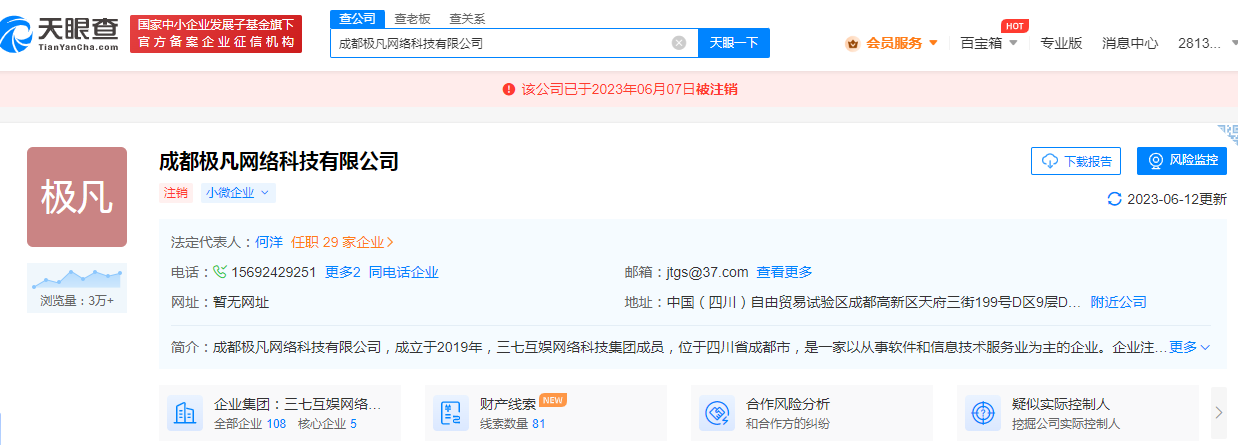Click the 合作风险分析 icon
The width and height of the screenshot is (1238, 445).
pyautogui.click(x=717, y=413)
